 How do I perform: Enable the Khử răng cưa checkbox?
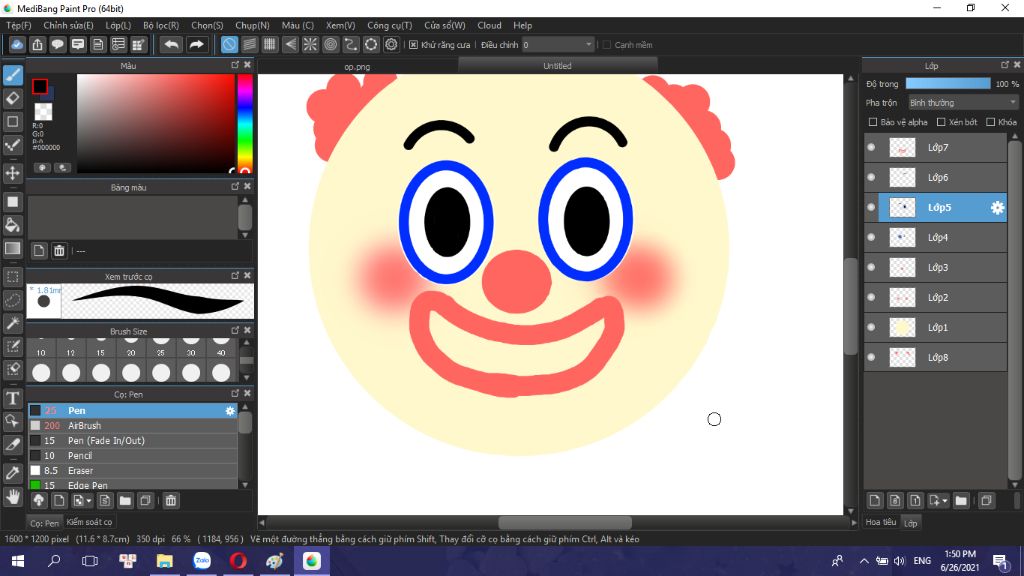click(413, 44)
